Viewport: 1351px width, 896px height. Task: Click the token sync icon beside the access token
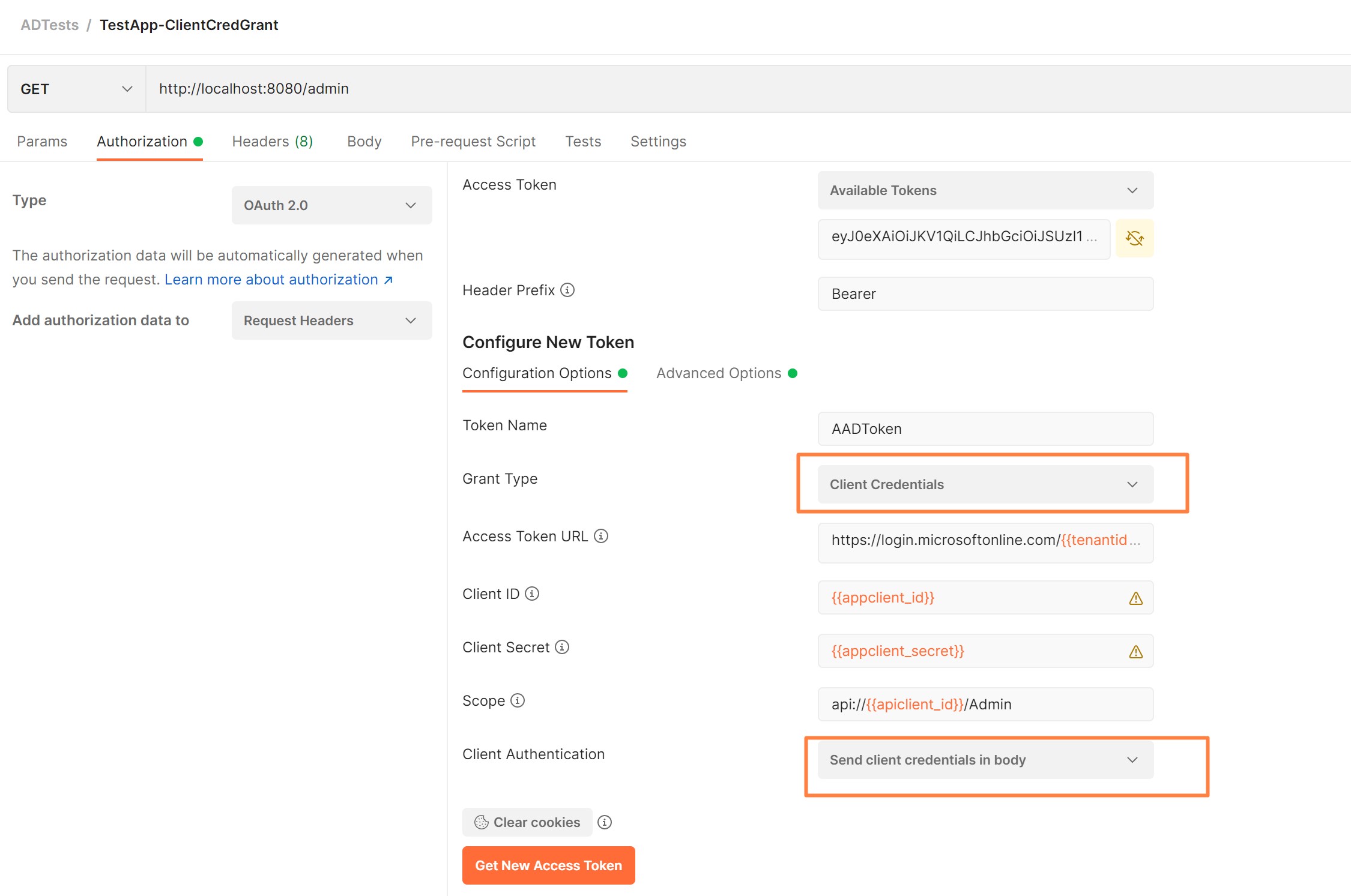(1134, 238)
